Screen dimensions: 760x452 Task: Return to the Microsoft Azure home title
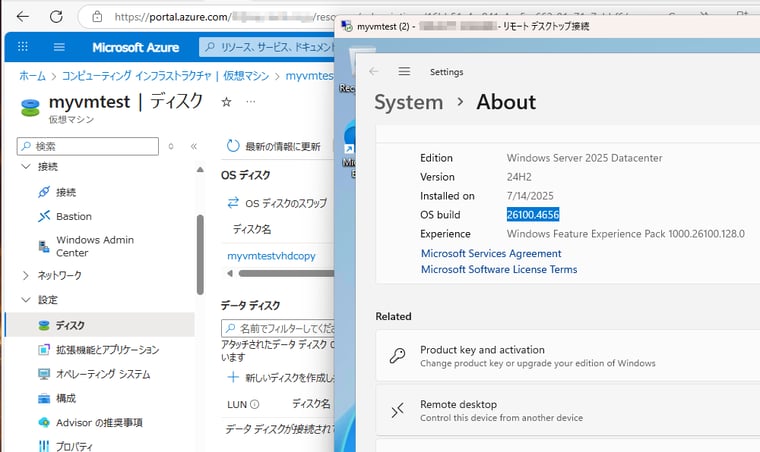click(x=135, y=47)
